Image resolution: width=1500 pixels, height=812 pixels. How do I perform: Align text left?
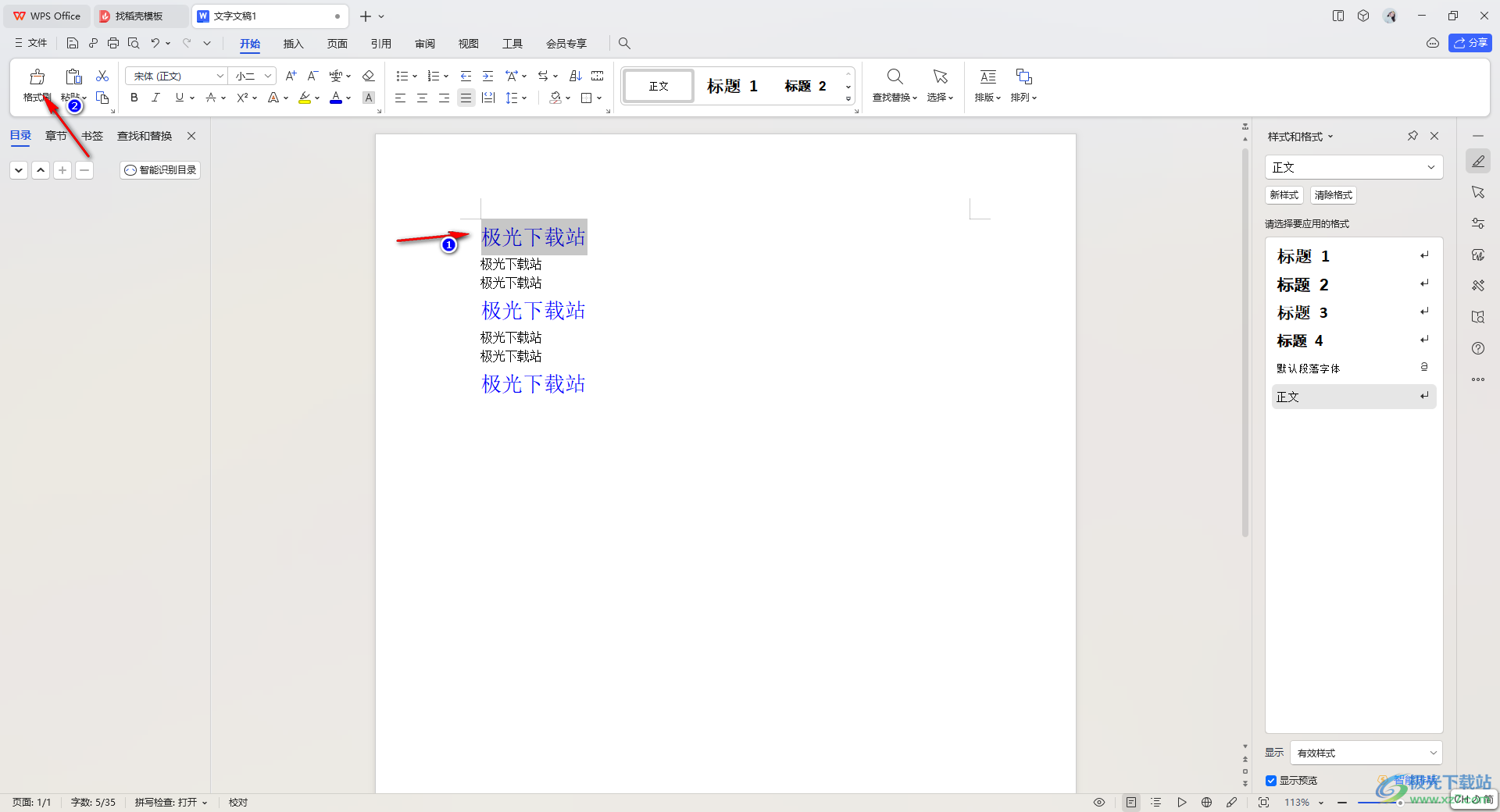click(x=400, y=98)
